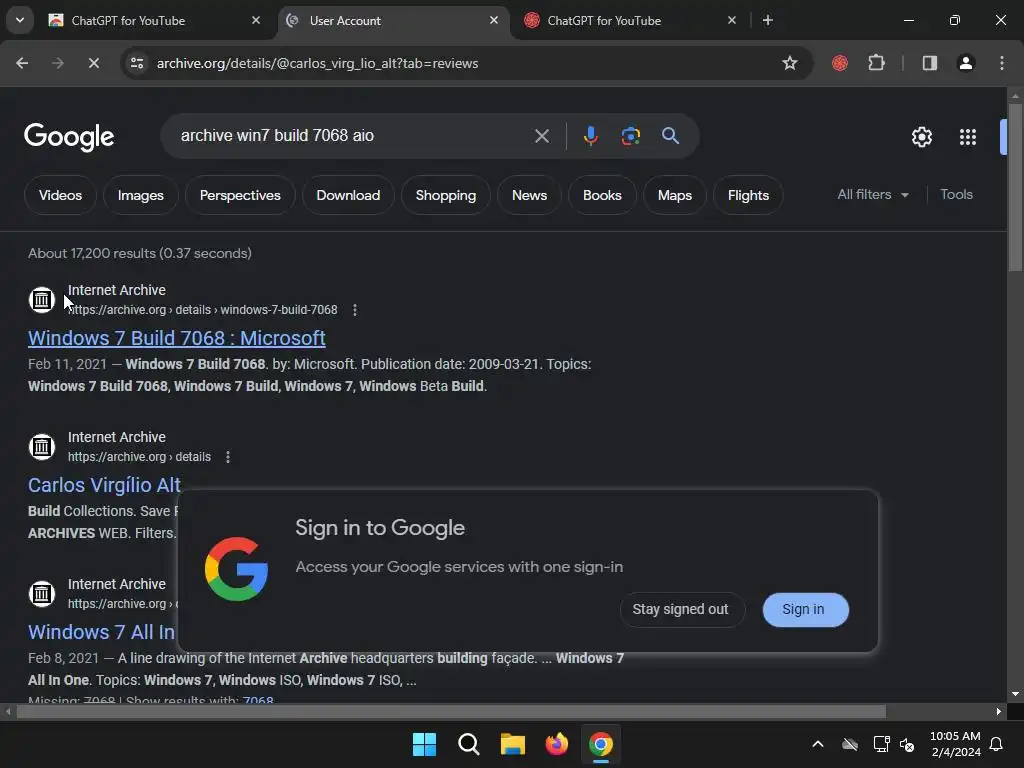Open the Extensions puzzle icon

pos(876,63)
